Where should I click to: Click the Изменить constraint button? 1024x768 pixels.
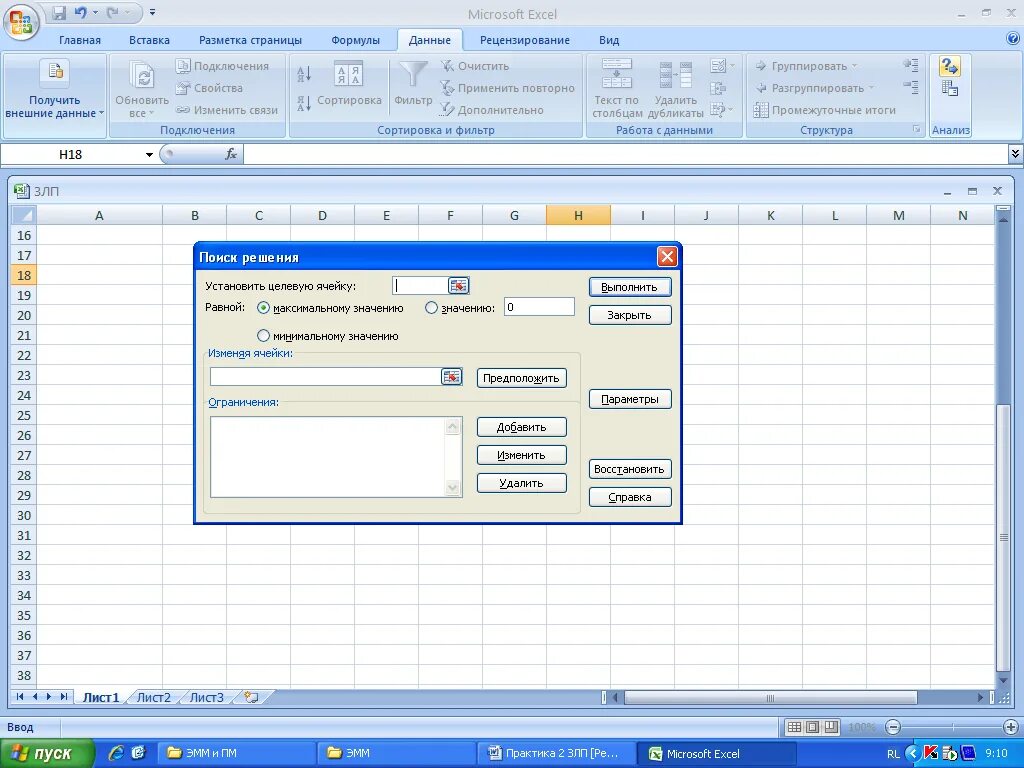[x=521, y=455]
